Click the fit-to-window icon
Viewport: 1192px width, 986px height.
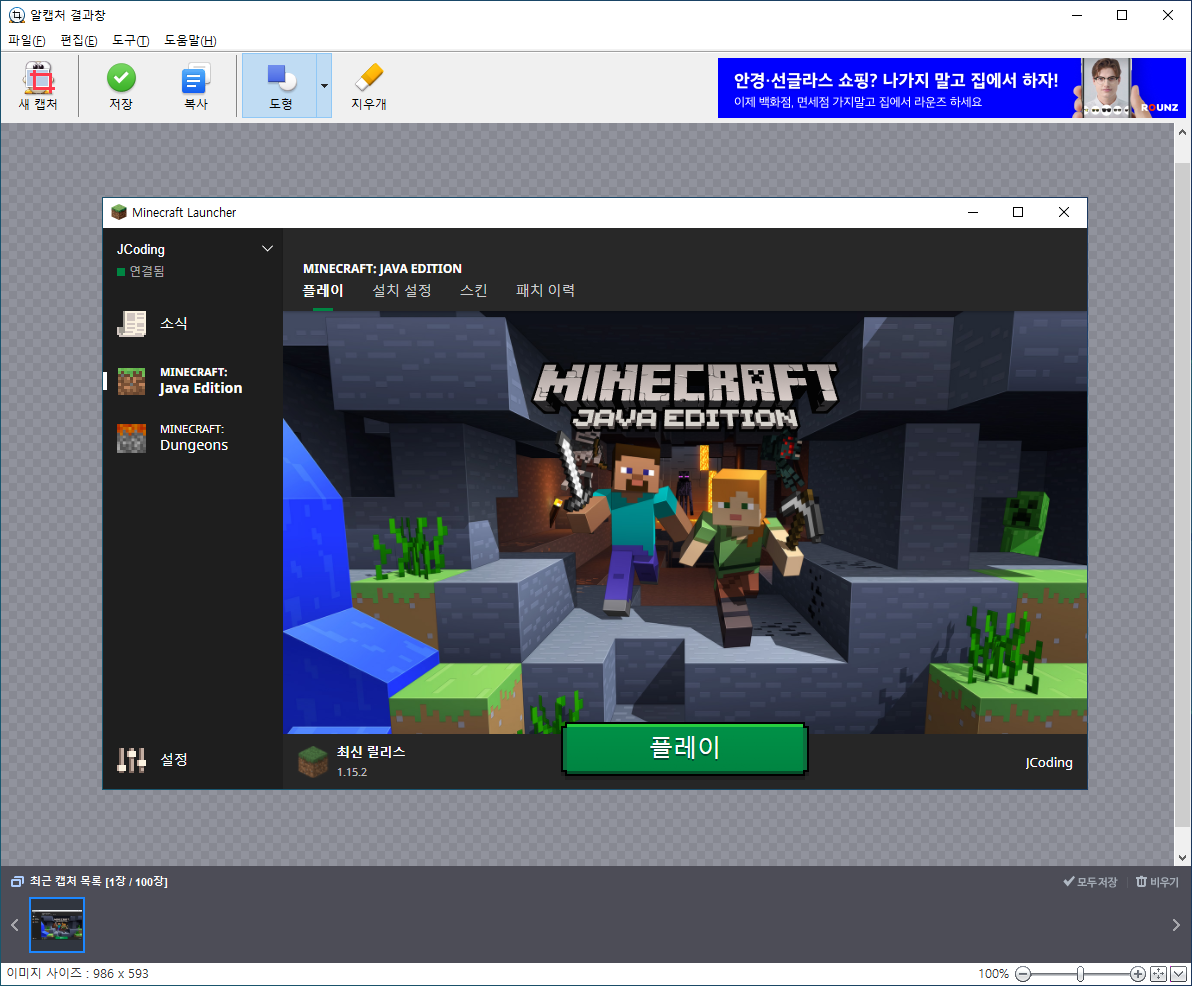pyautogui.click(x=1158, y=974)
